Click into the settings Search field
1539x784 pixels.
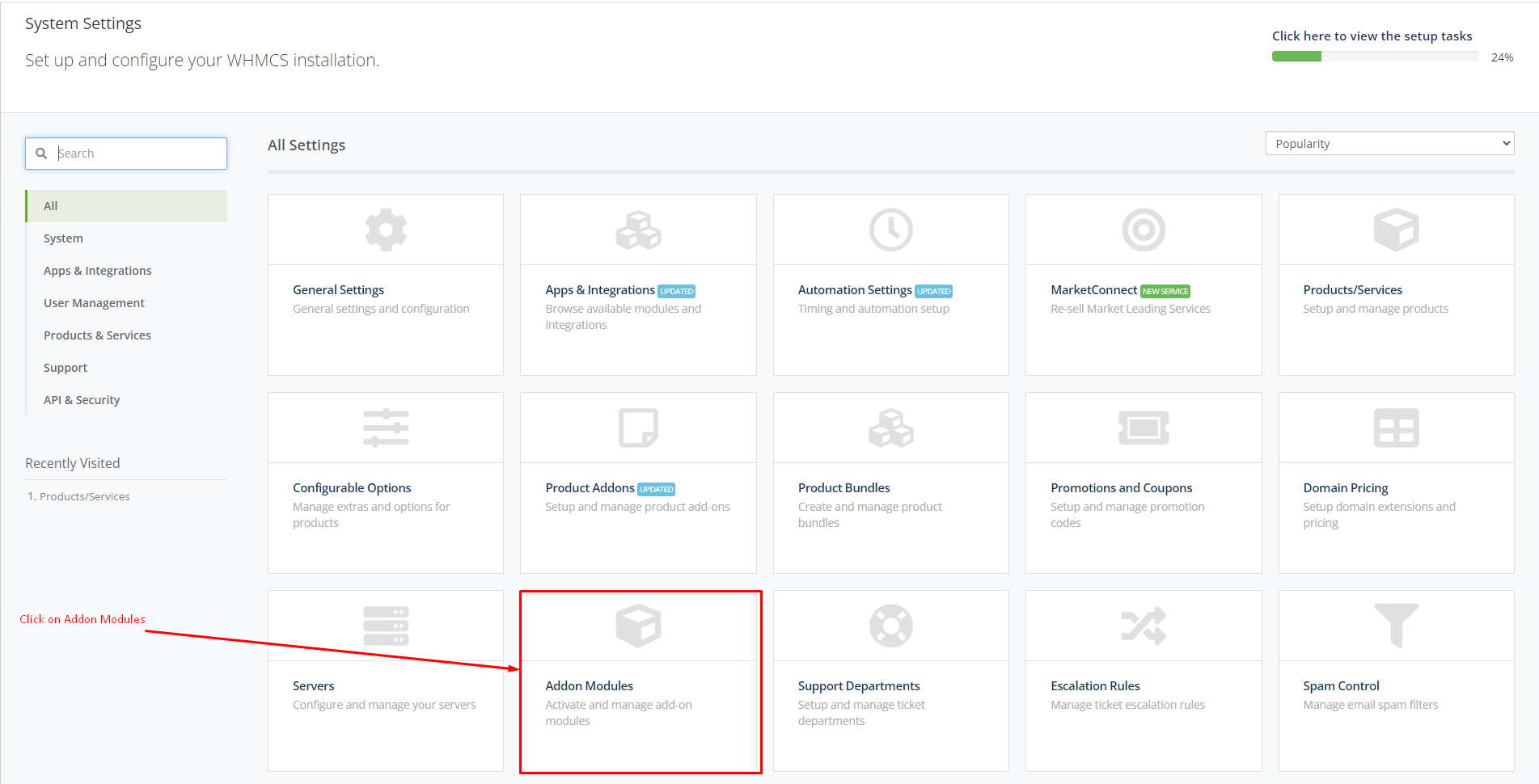[137, 154]
